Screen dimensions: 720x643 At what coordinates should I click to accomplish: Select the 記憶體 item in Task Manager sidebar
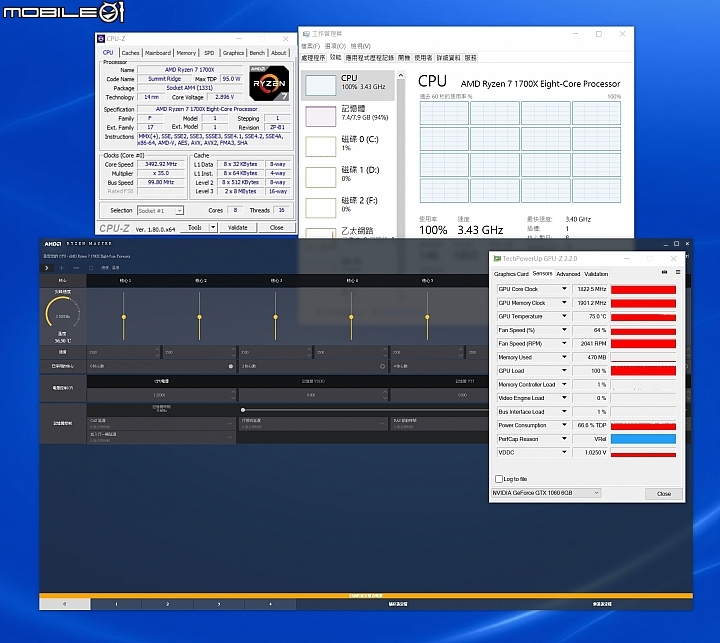pos(348,114)
